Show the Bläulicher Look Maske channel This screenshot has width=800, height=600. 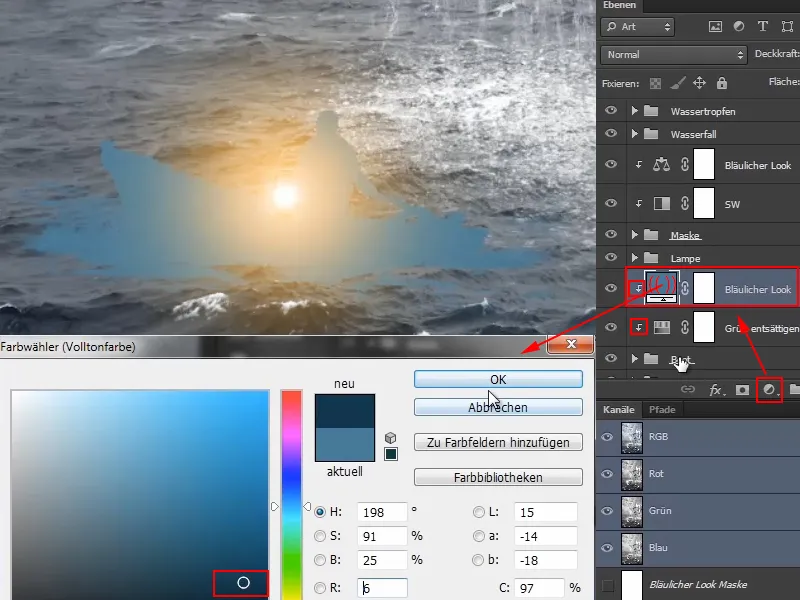pyautogui.click(x=607, y=585)
